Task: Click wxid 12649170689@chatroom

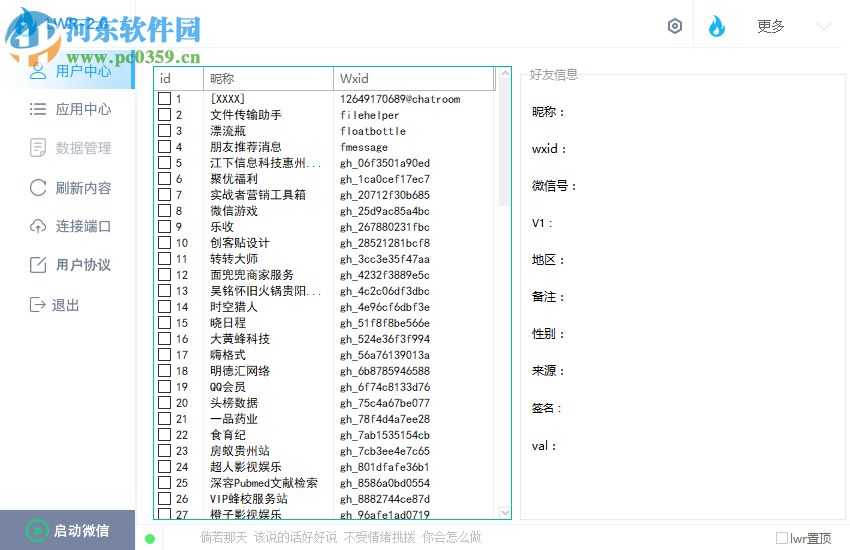Action: coord(400,99)
